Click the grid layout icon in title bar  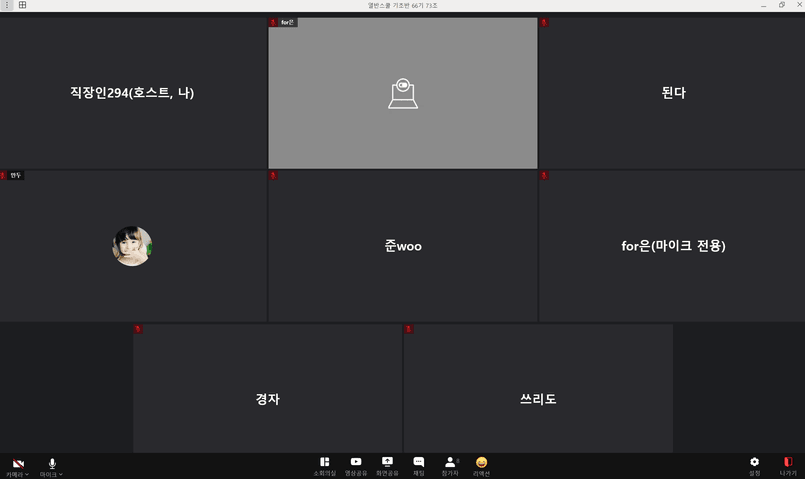tap(22, 5)
